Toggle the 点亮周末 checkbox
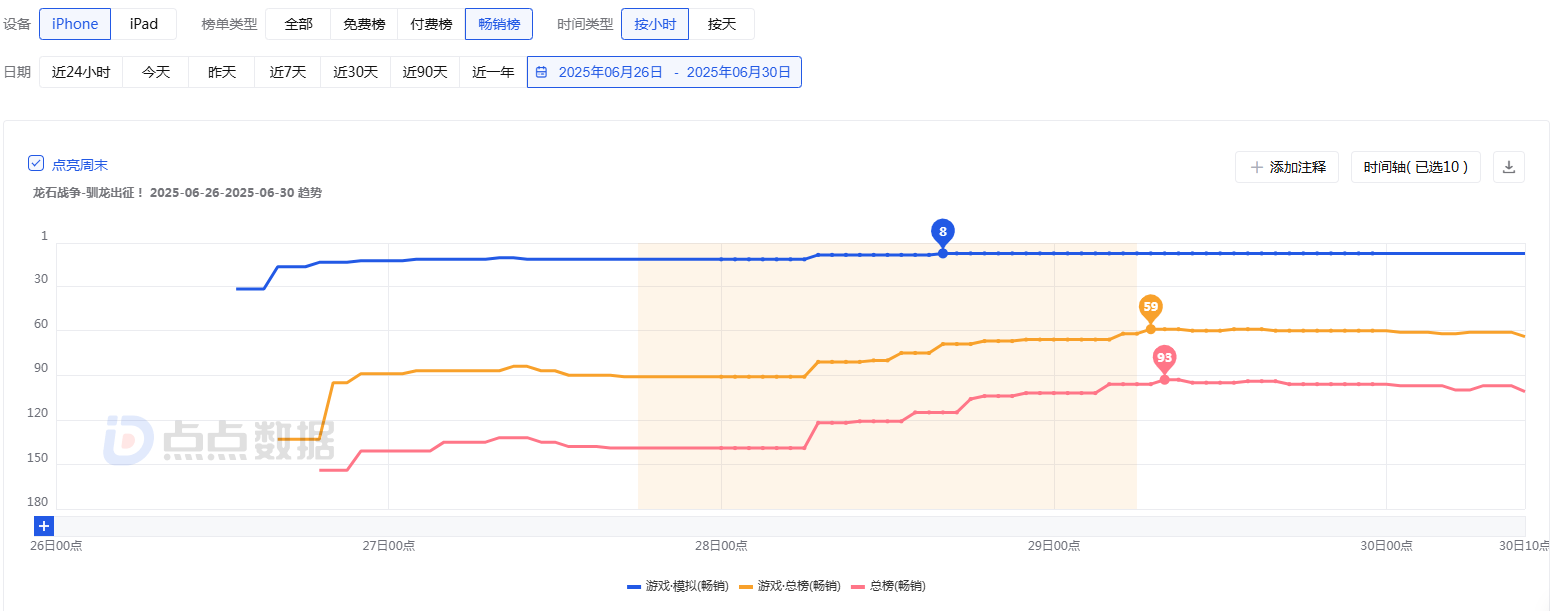The height and width of the screenshot is (611, 1550). [36, 164]
